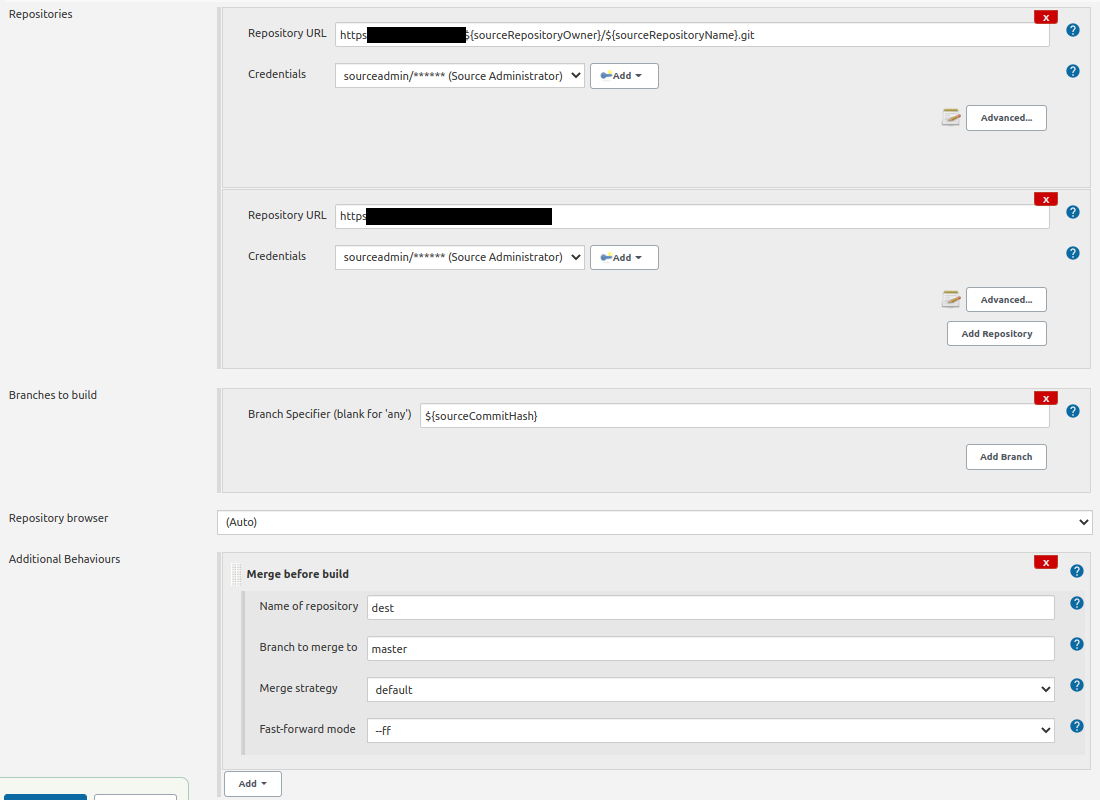Focus the second Repository URL field
1100x800 pixels.
(x=692, y=216)
